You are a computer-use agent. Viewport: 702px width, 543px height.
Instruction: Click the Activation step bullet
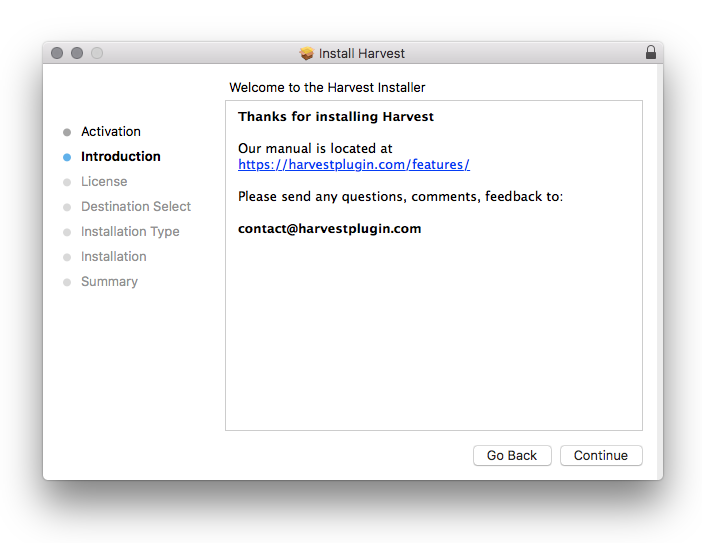67,132
